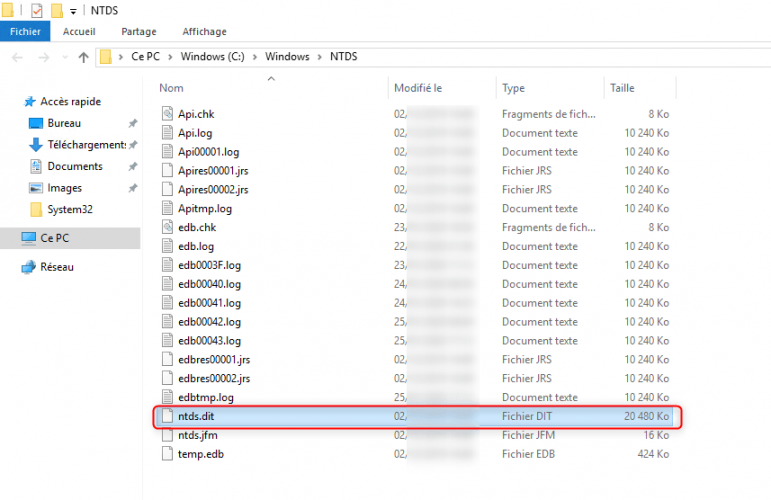This screenshot has width=771, height=500.
Task: Click the edb00041.log file icon
Action: pos(167,303)
